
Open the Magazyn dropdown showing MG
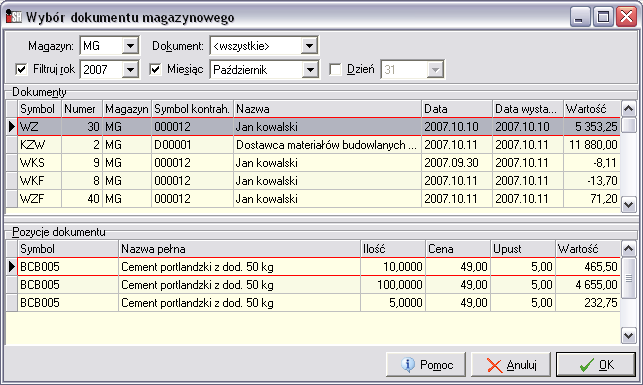coord(130,46)
